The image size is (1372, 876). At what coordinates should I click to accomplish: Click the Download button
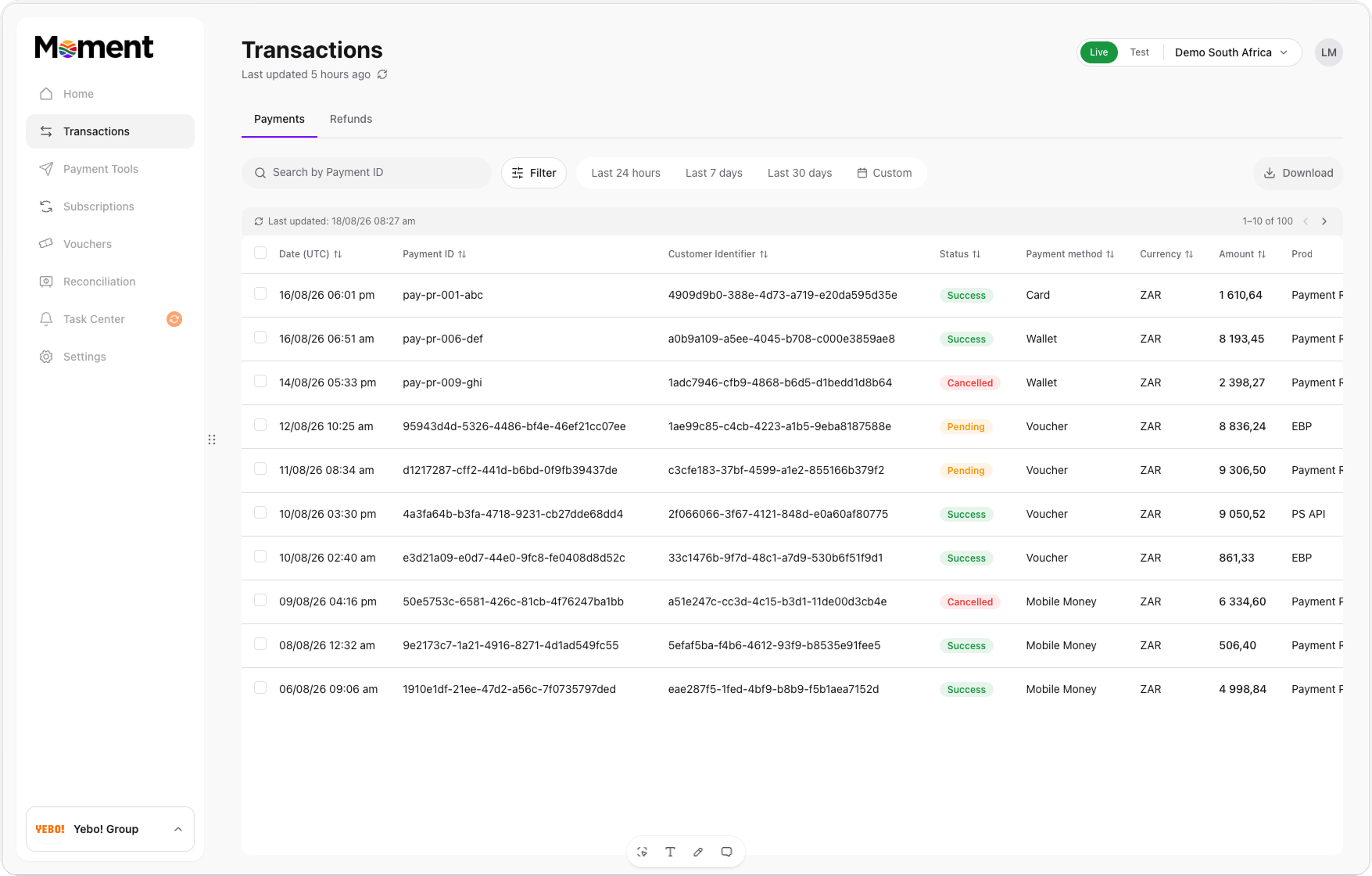pos(1299,173)
